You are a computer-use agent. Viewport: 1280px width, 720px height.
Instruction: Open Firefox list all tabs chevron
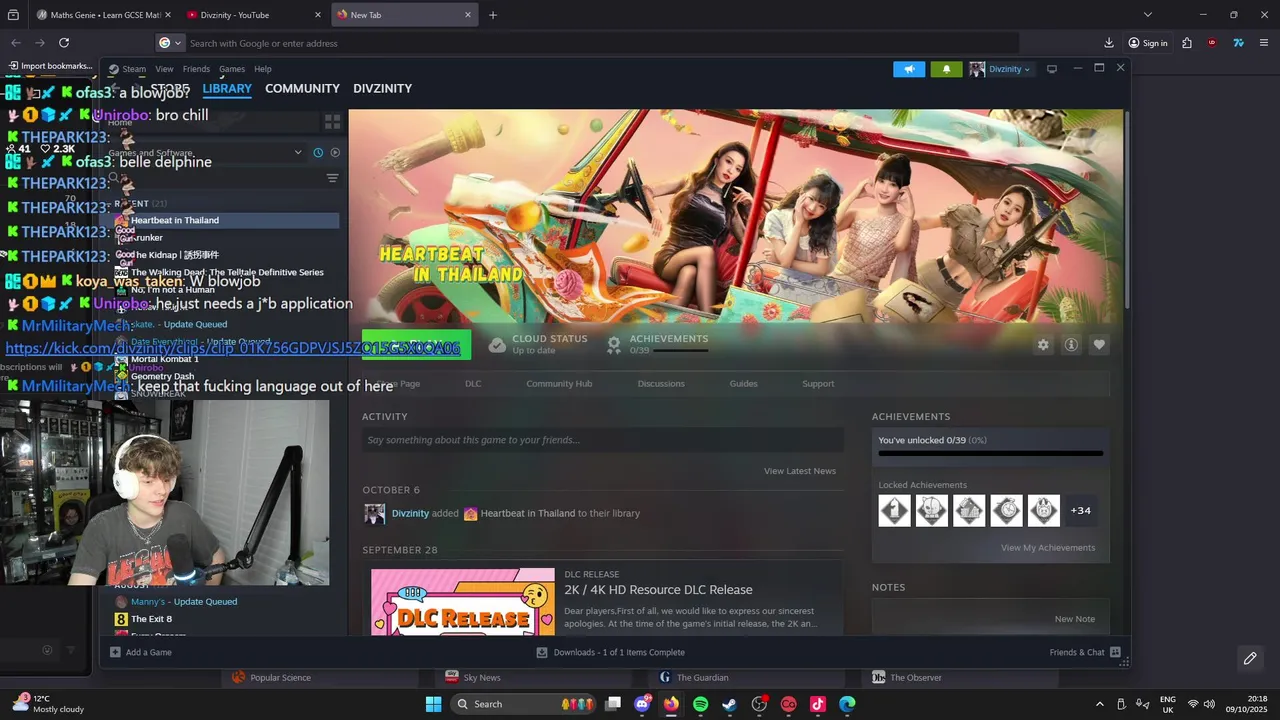coord(1148,15)
